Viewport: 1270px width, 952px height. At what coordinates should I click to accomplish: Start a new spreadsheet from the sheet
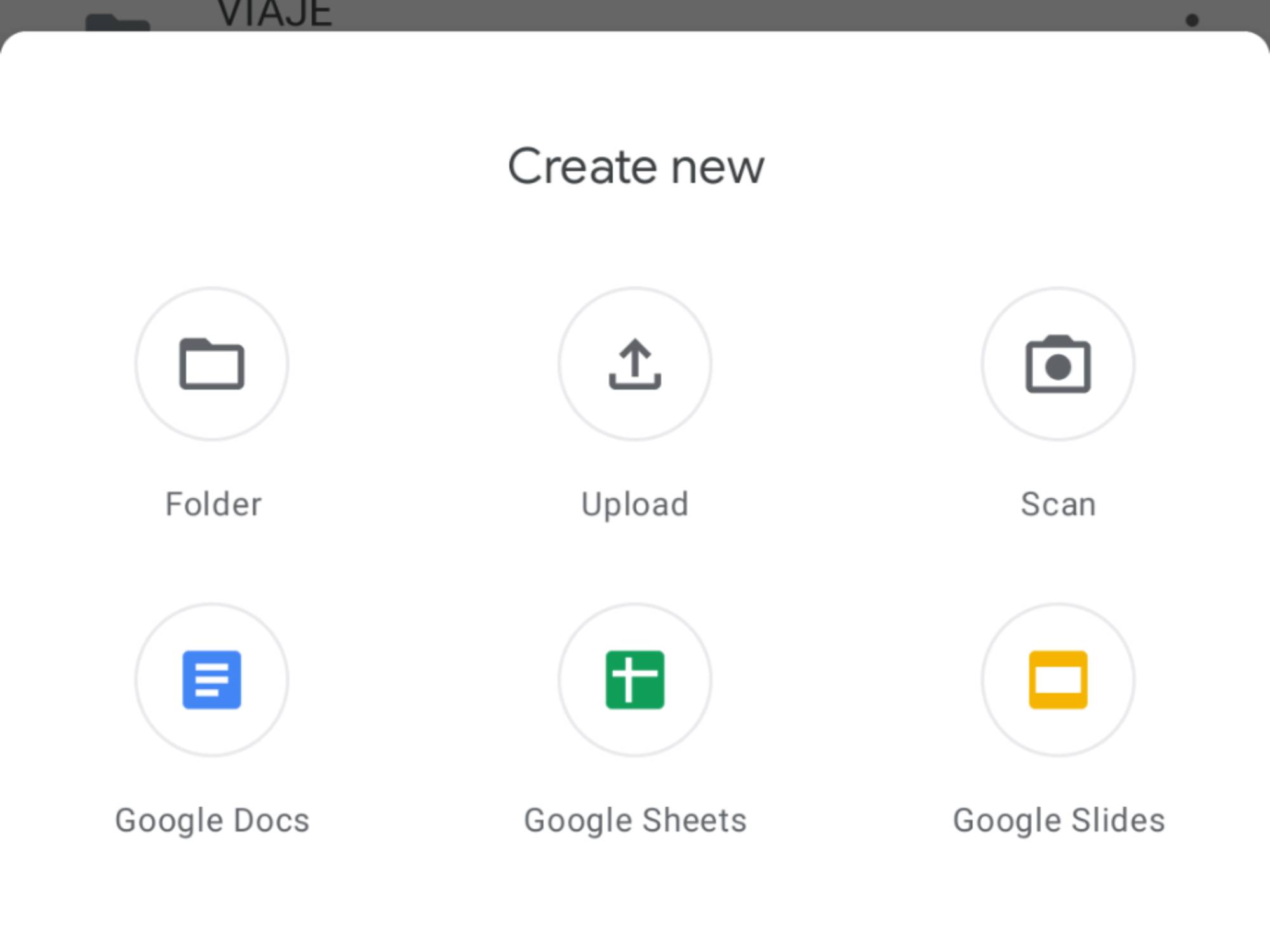(x=634, y=680)
